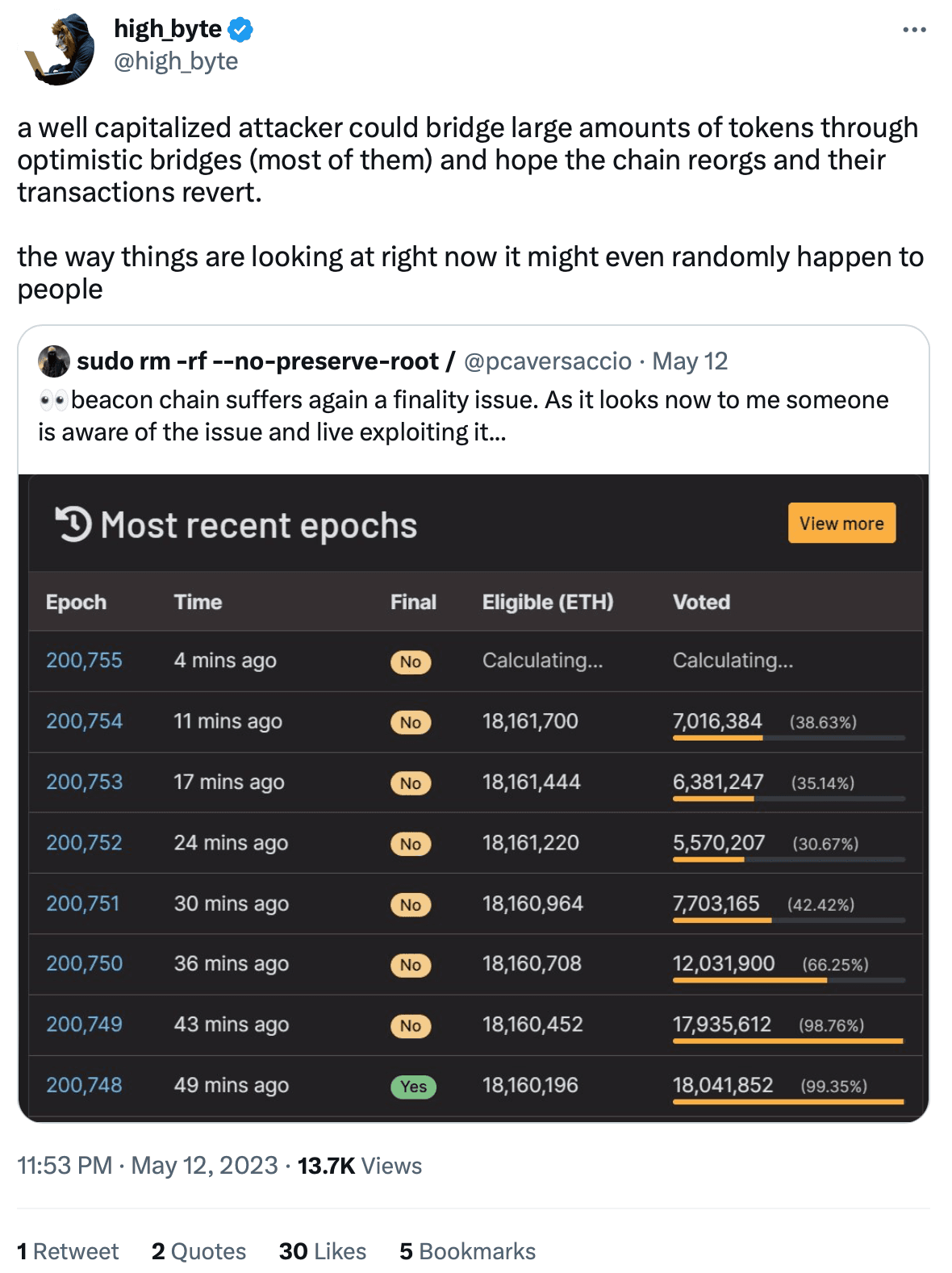The image size is (952, 1273).
Task: Open epoch 200,748 link
Action: pyautogui.click(x=84, y=1085)
